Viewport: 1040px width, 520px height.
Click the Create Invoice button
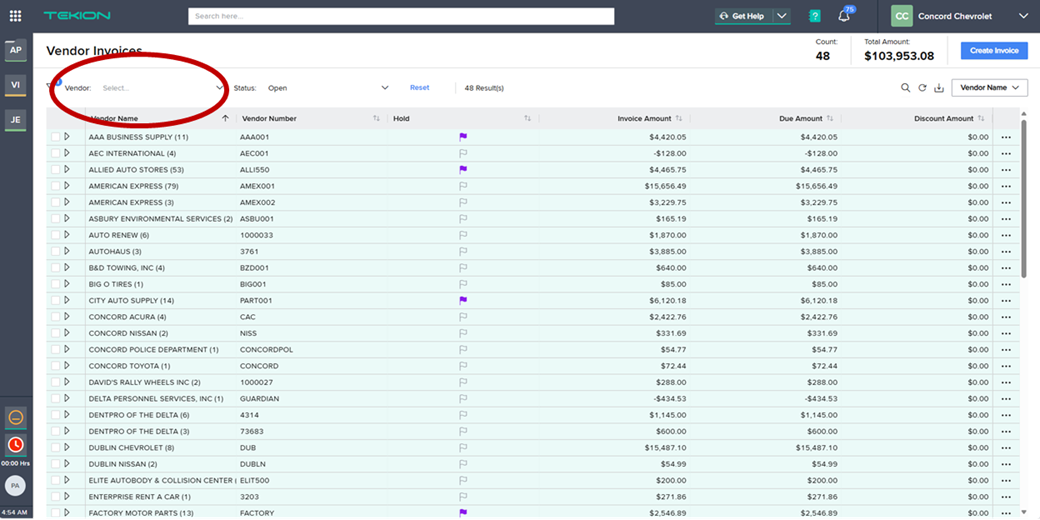click(x=993, y=50)
